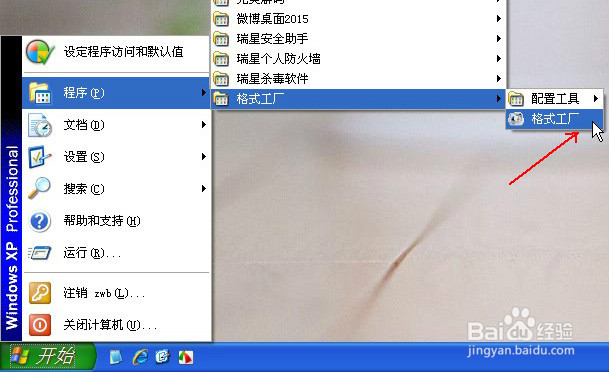
Task: Click the Help and Support question-mark icon
Action: point(40,221)
